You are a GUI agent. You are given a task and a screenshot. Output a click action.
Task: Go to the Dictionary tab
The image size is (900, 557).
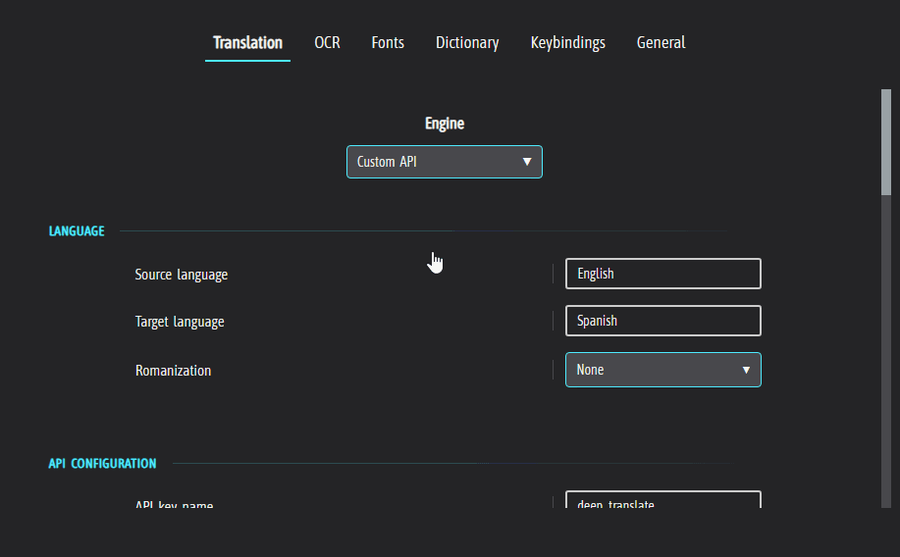click(x=467, y=43)
